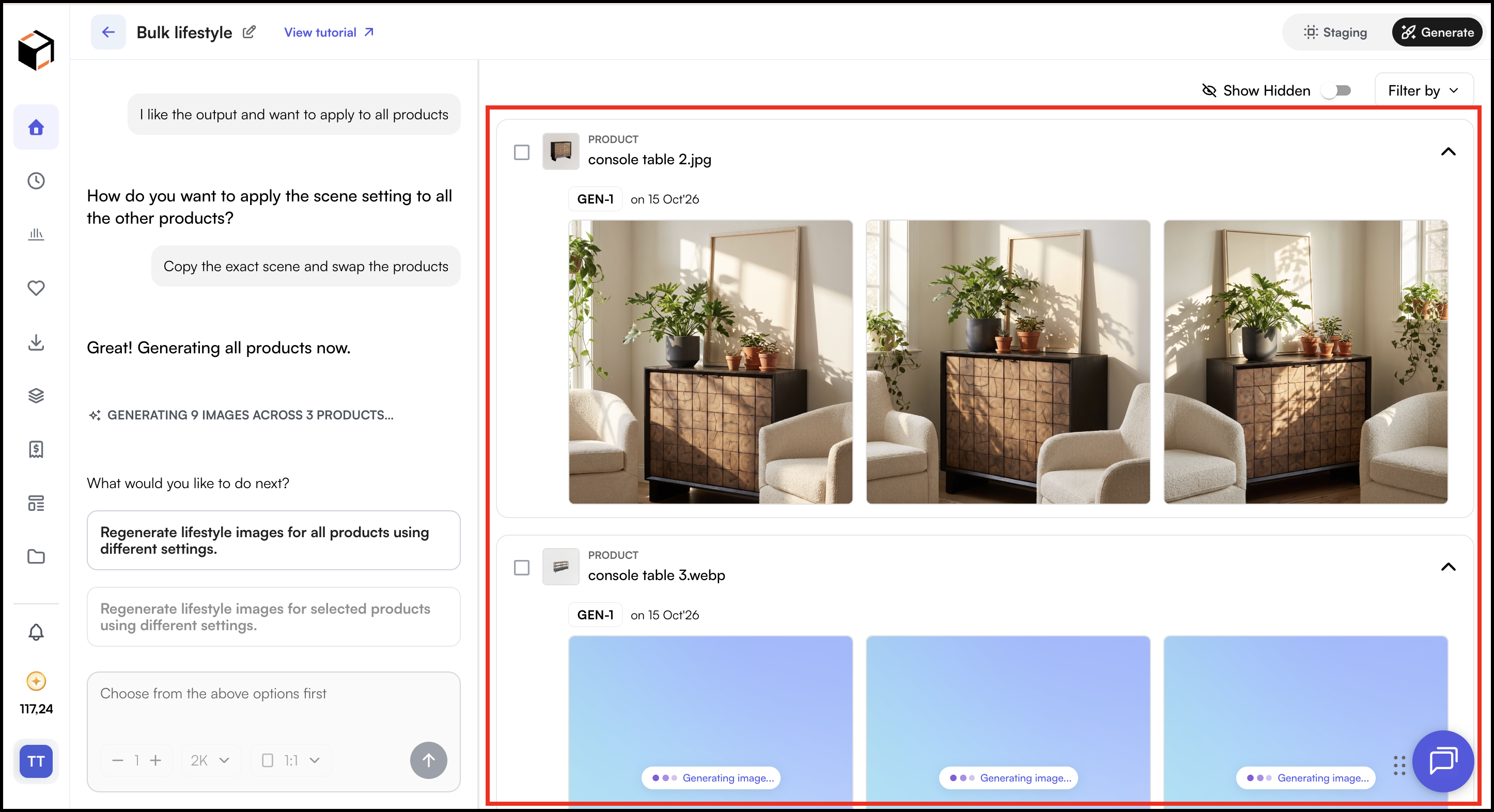Click the GEN-1 tag under console table 2.jpg
Screen dimensions: 1494x812
595,199
